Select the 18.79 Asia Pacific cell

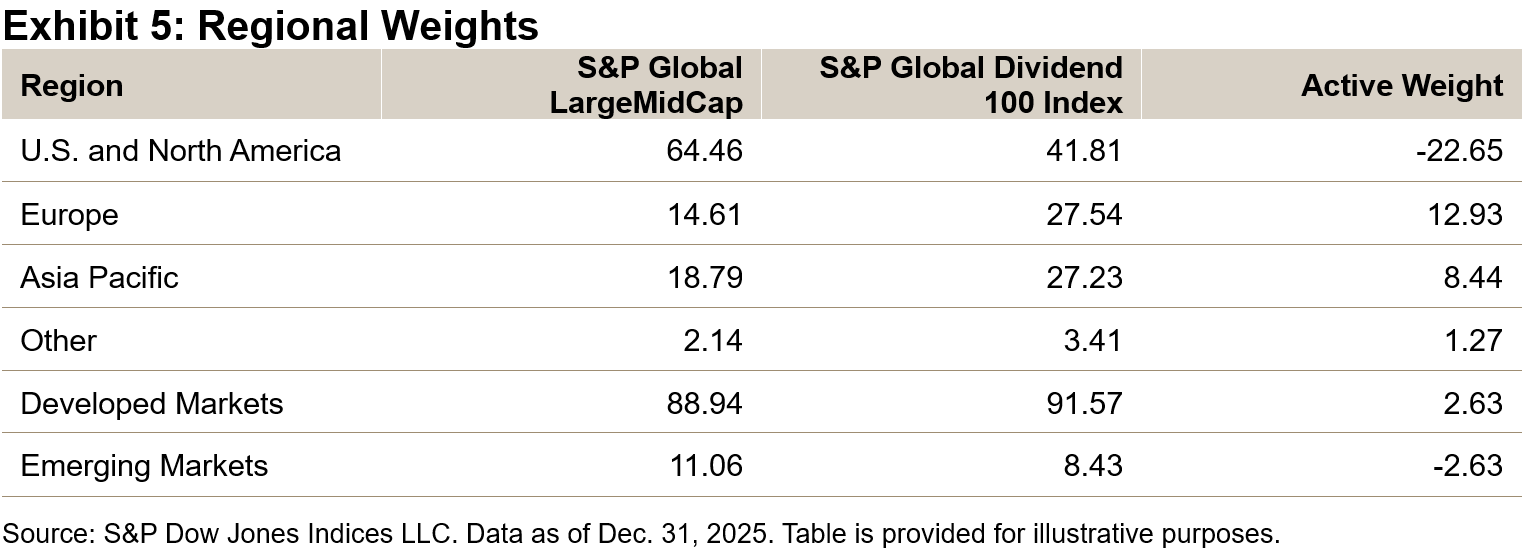pos(705,277)
